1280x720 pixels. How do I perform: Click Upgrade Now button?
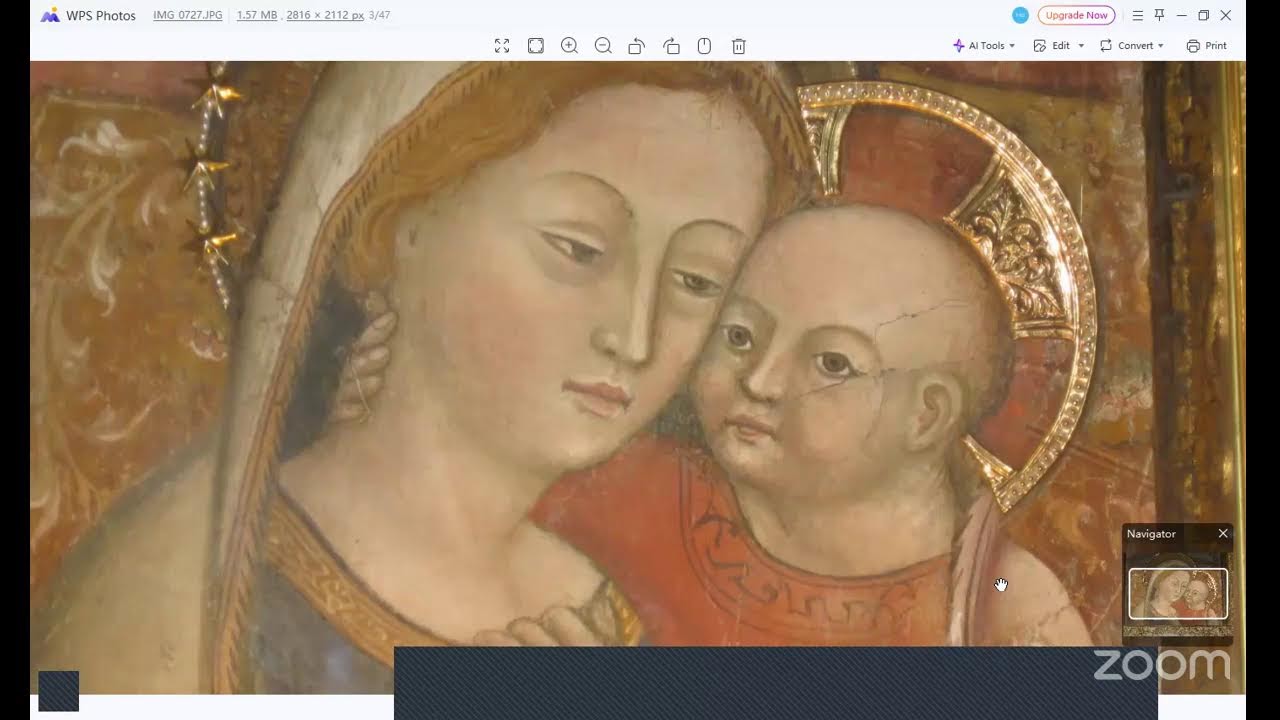click(x=1076, y=15)
